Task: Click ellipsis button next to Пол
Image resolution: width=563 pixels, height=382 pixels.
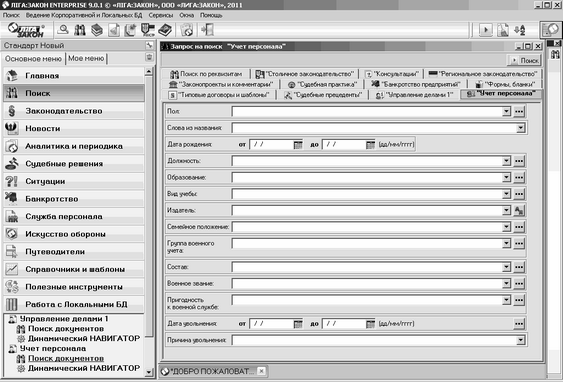Action: [x=519, y=111]
